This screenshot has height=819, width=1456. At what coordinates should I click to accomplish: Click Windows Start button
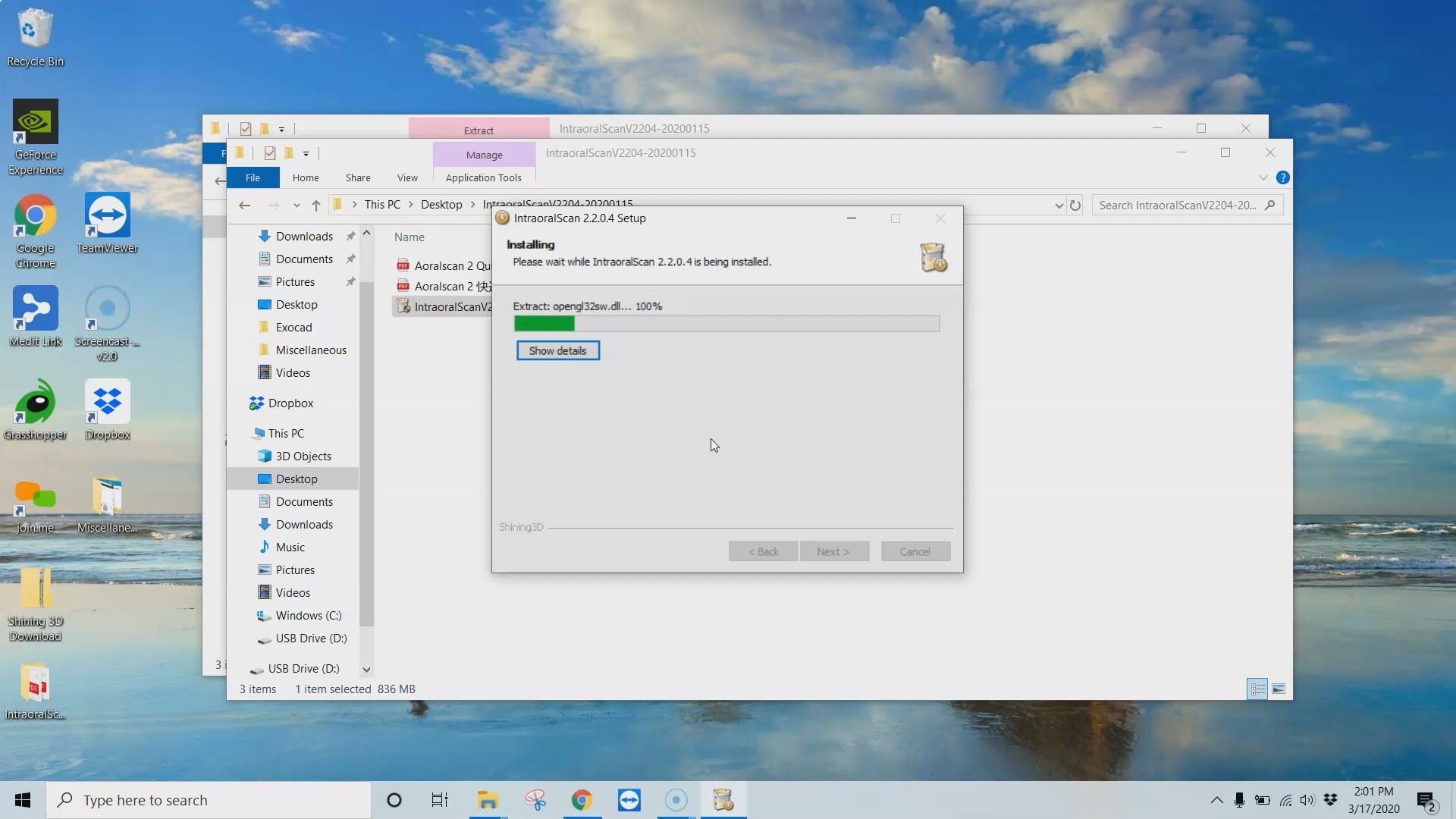[x=23, y=800]
